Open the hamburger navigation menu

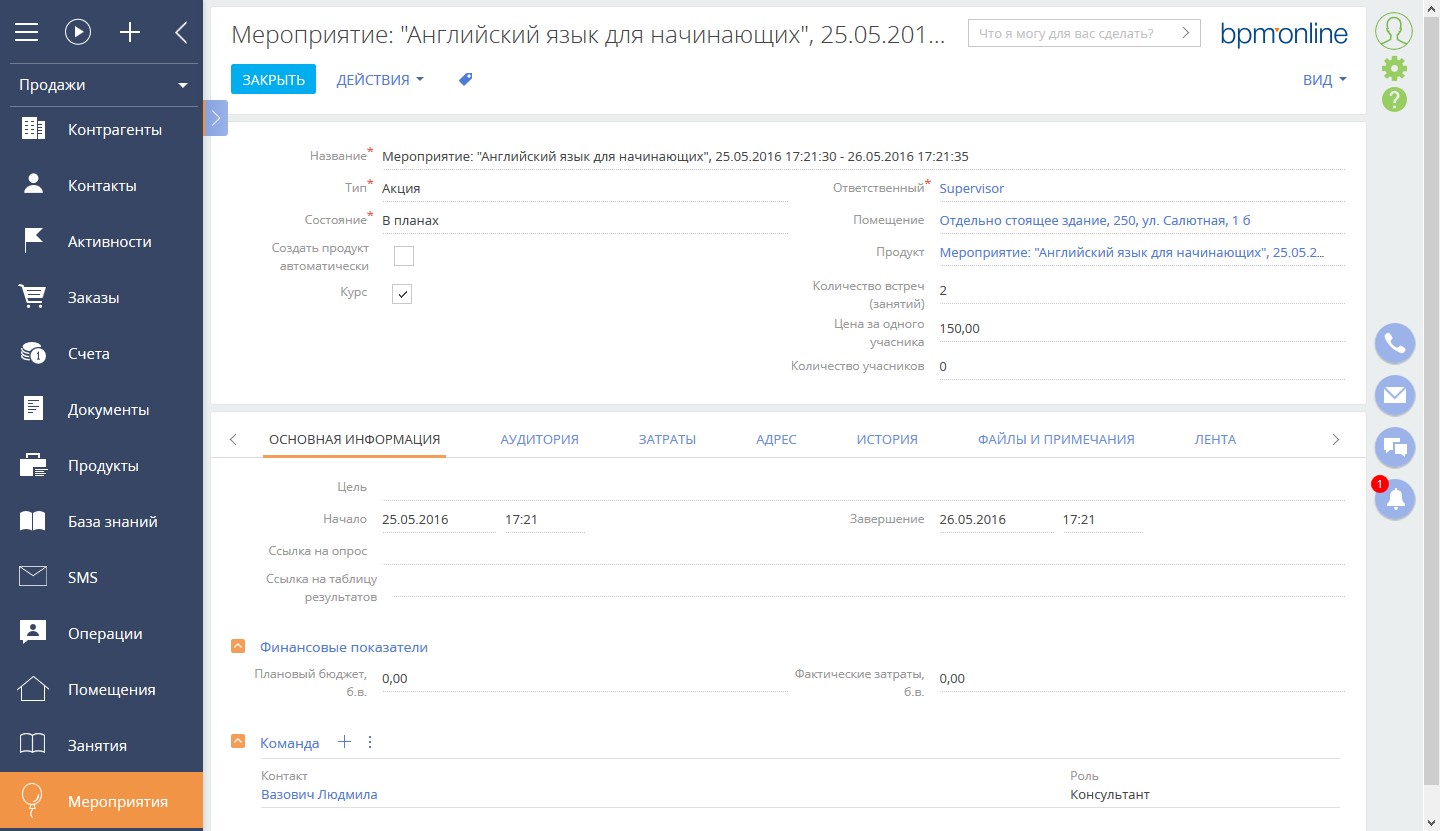(x=26, y=31)
